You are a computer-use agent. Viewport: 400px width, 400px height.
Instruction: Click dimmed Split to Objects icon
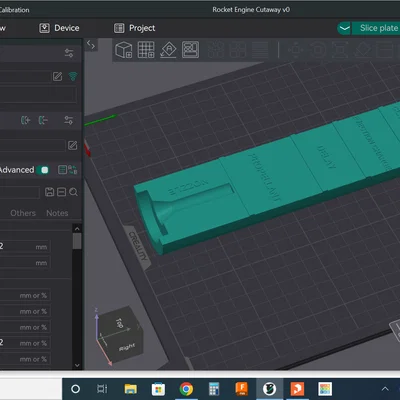216,50
